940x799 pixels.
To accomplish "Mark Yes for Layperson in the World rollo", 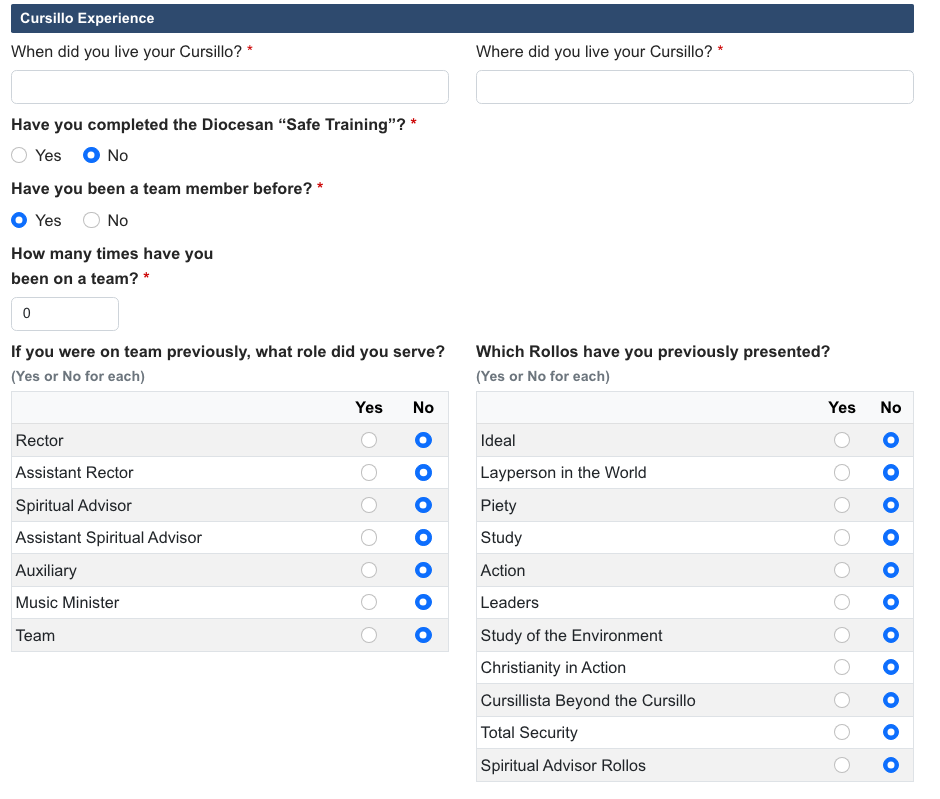I will tap(842, 472).
